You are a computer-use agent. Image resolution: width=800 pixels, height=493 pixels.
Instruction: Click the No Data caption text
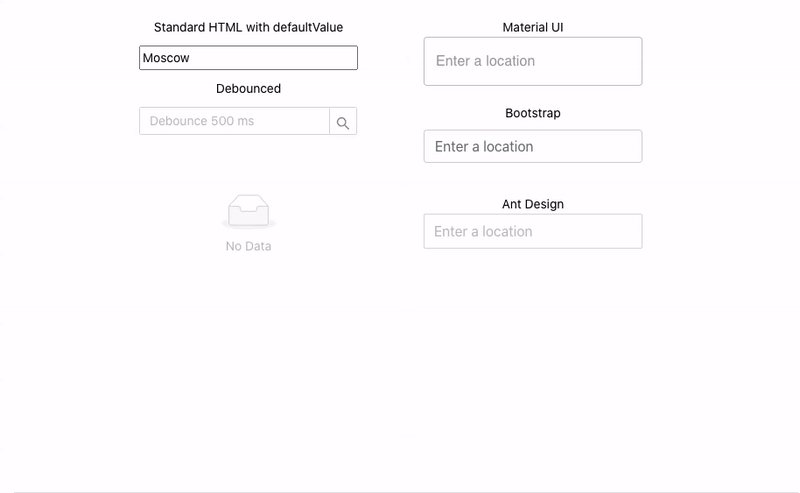coord(248,246)
